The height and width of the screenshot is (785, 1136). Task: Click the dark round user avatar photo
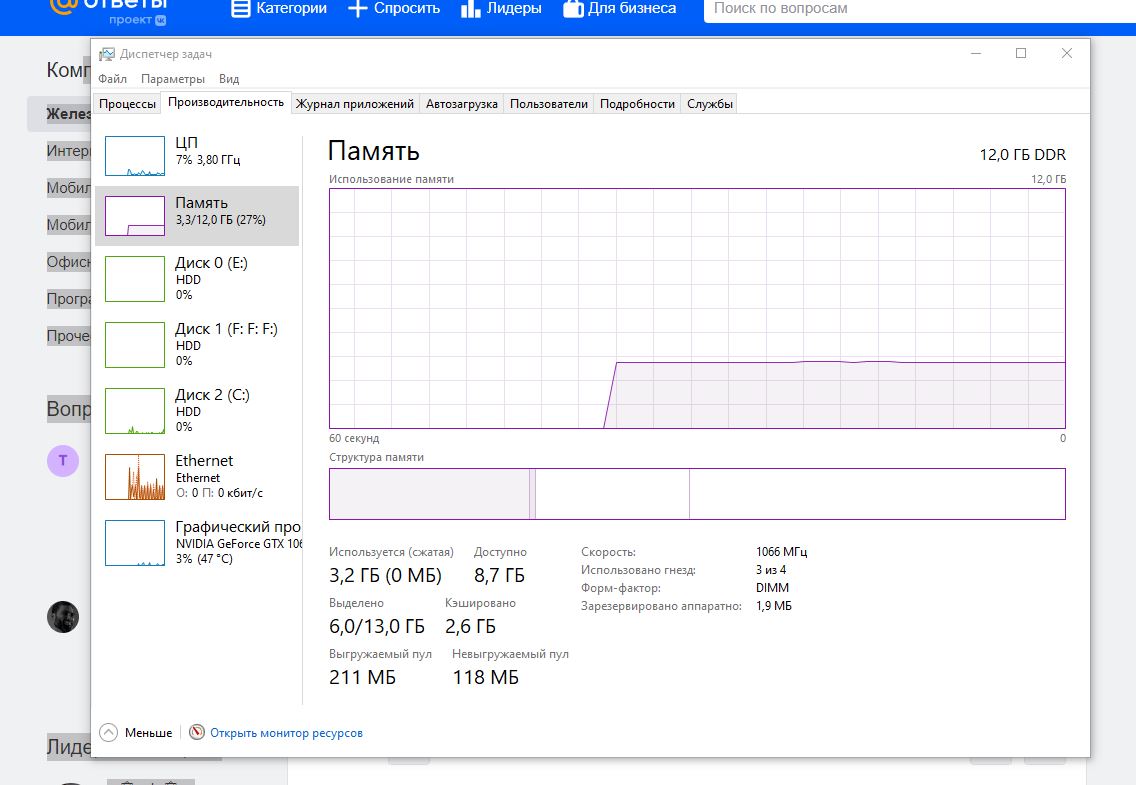tap(63, 617)
